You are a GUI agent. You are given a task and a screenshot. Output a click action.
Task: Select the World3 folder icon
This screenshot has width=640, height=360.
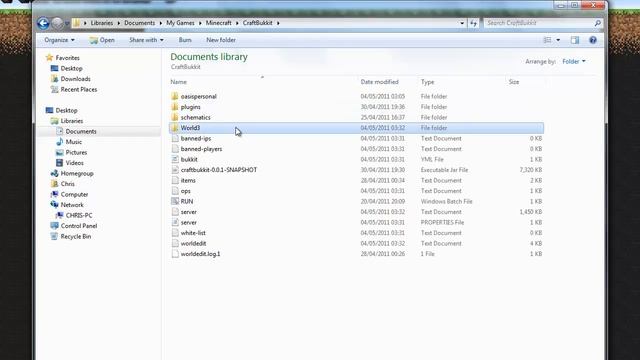(175, 128)
